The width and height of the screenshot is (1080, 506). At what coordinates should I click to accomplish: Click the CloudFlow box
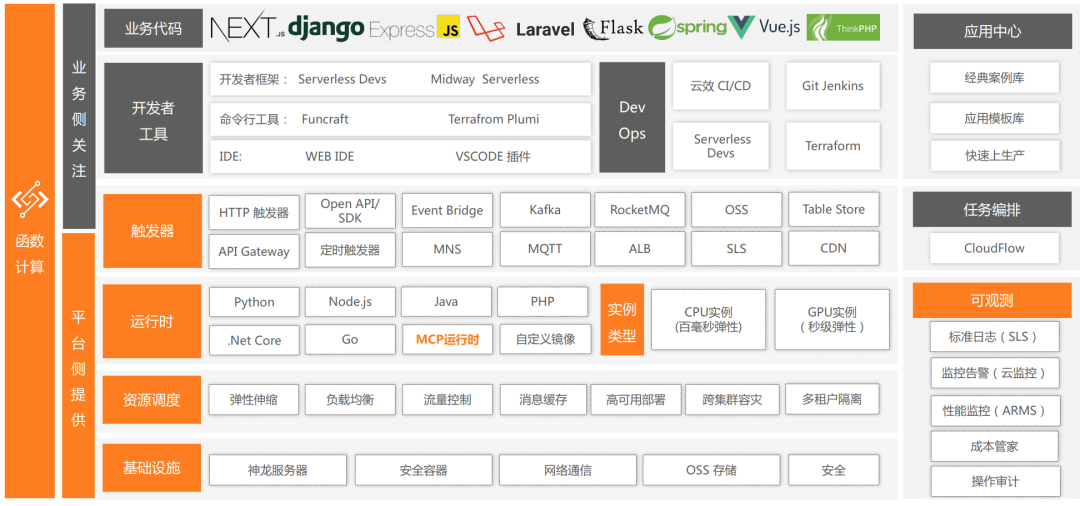pos(994,248)
